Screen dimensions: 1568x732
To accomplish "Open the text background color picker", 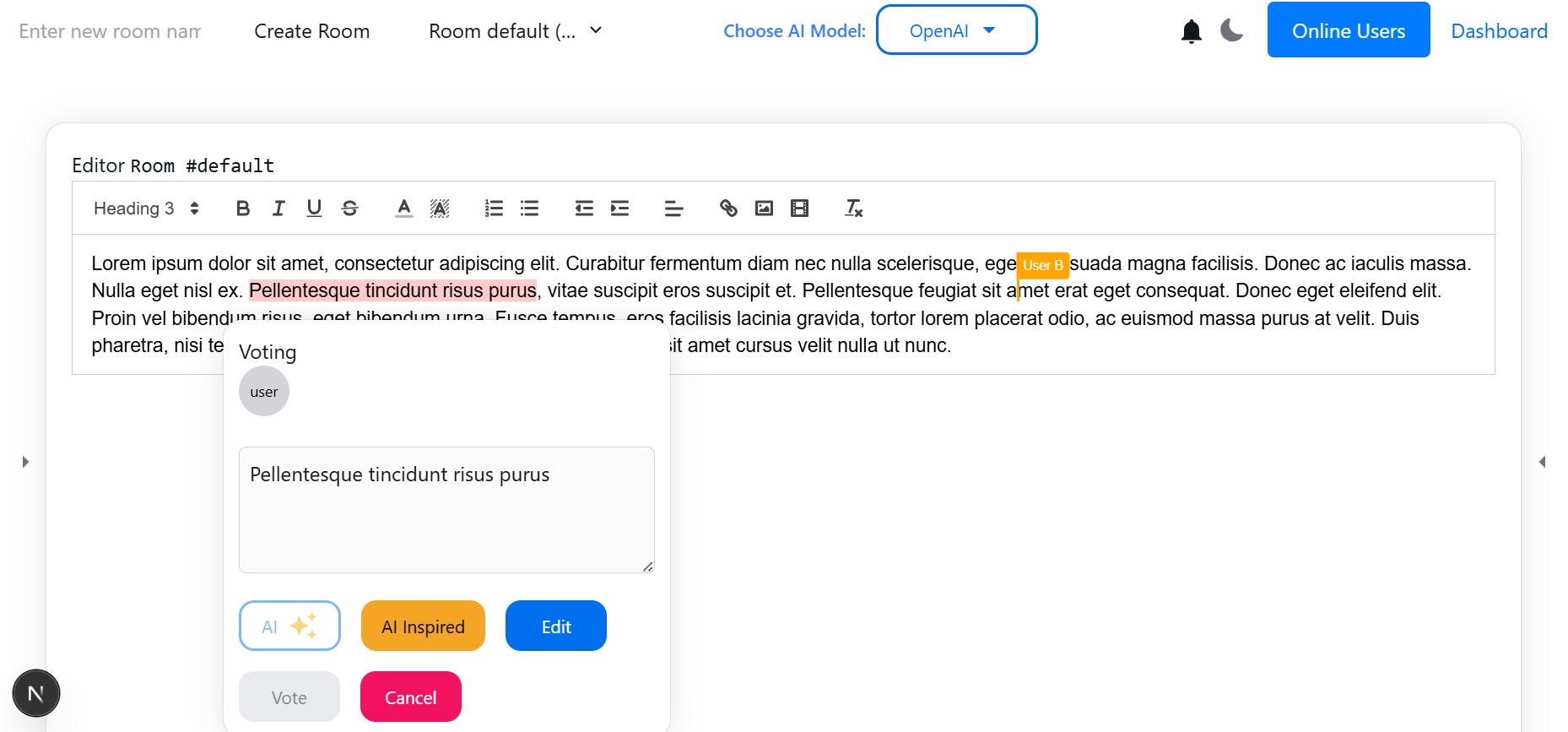I will point(440,209).
